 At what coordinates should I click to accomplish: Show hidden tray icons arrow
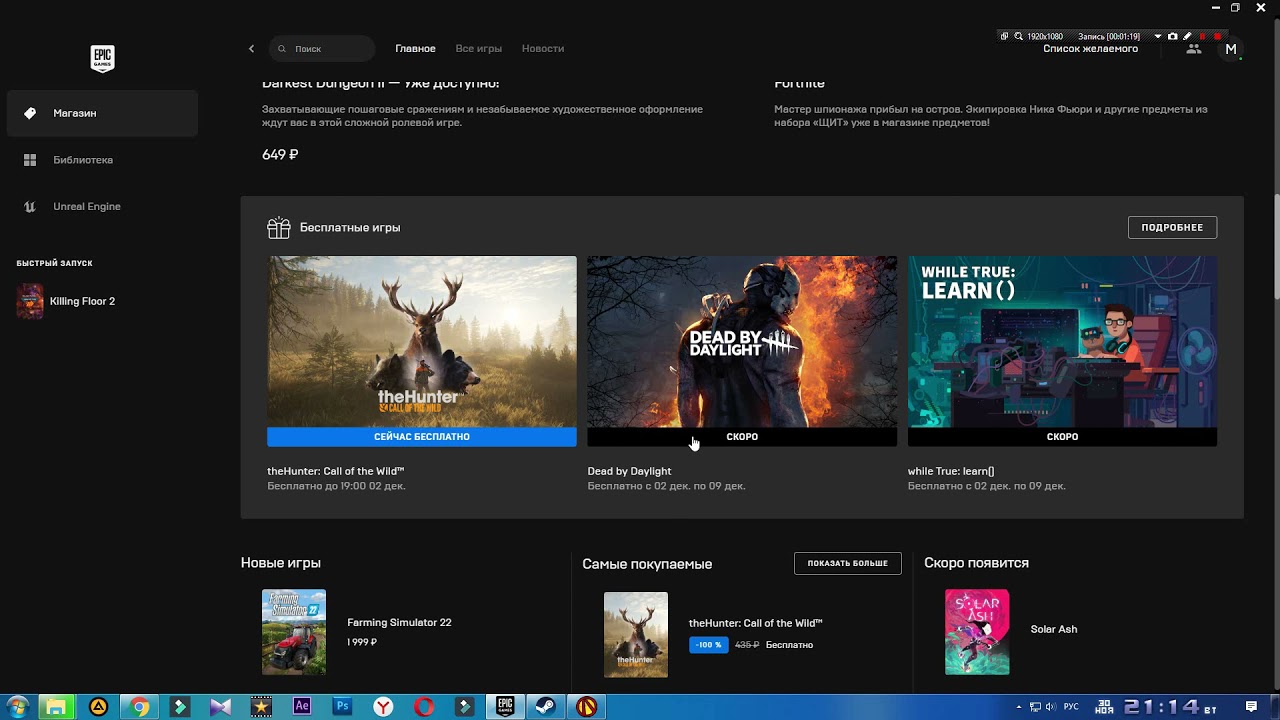click(x=1019, y=707)
